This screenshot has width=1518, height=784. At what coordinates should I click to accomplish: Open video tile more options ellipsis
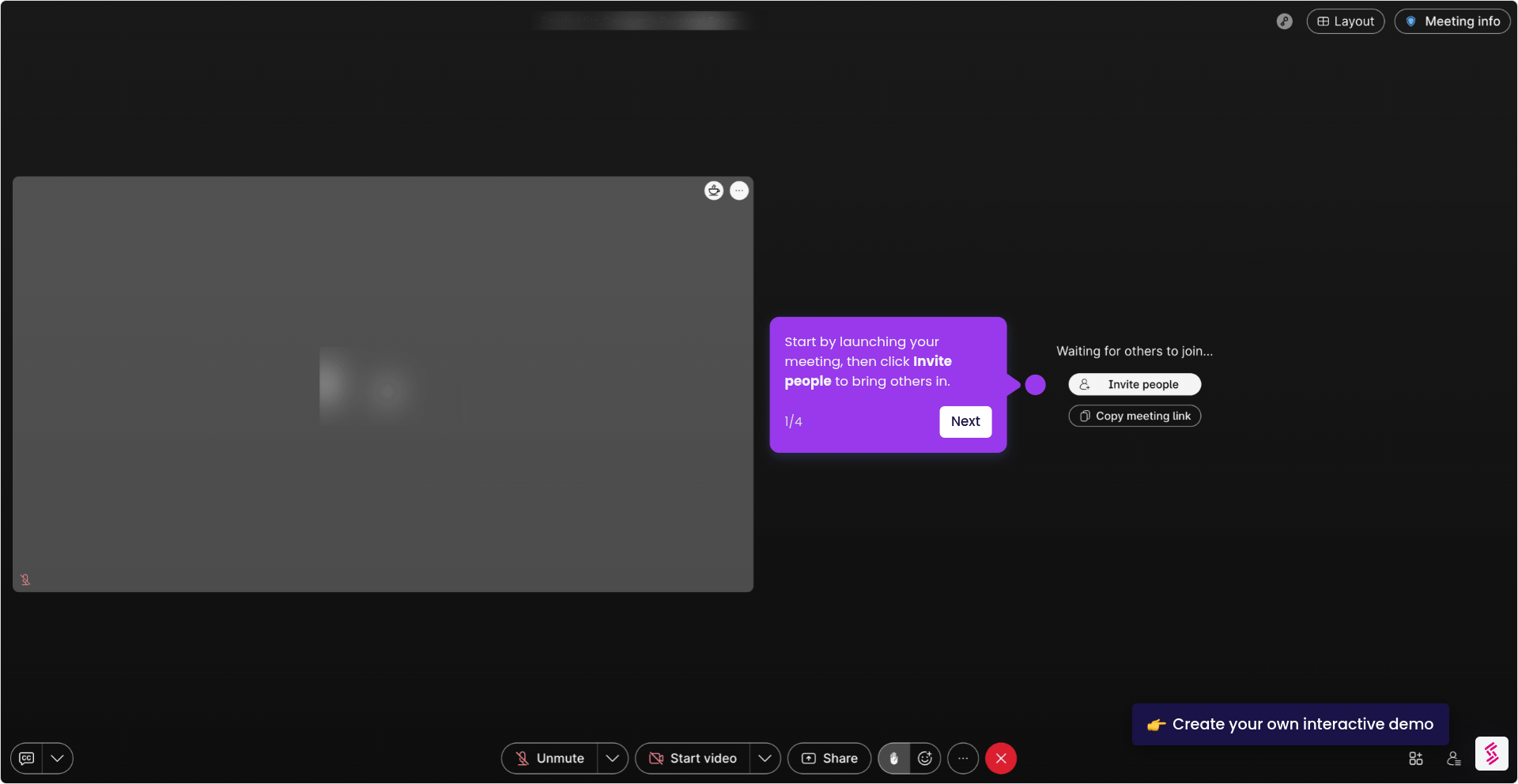739,190
